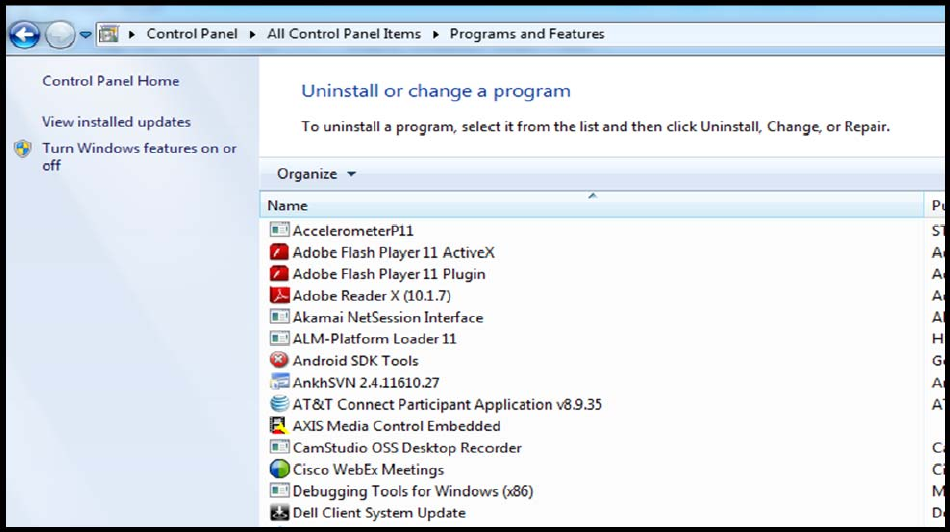
Task: Select ALM-Platform Loader 11 entry
Action: click(x=374, y=339)
